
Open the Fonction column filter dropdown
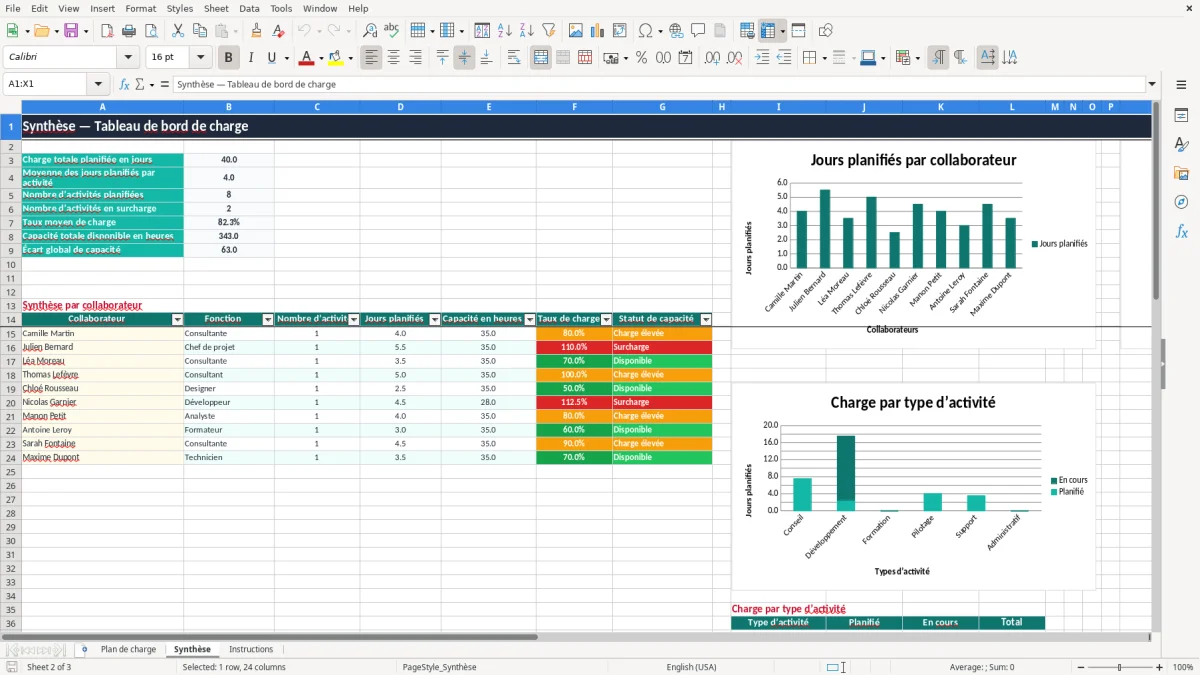tap(268, 320)
